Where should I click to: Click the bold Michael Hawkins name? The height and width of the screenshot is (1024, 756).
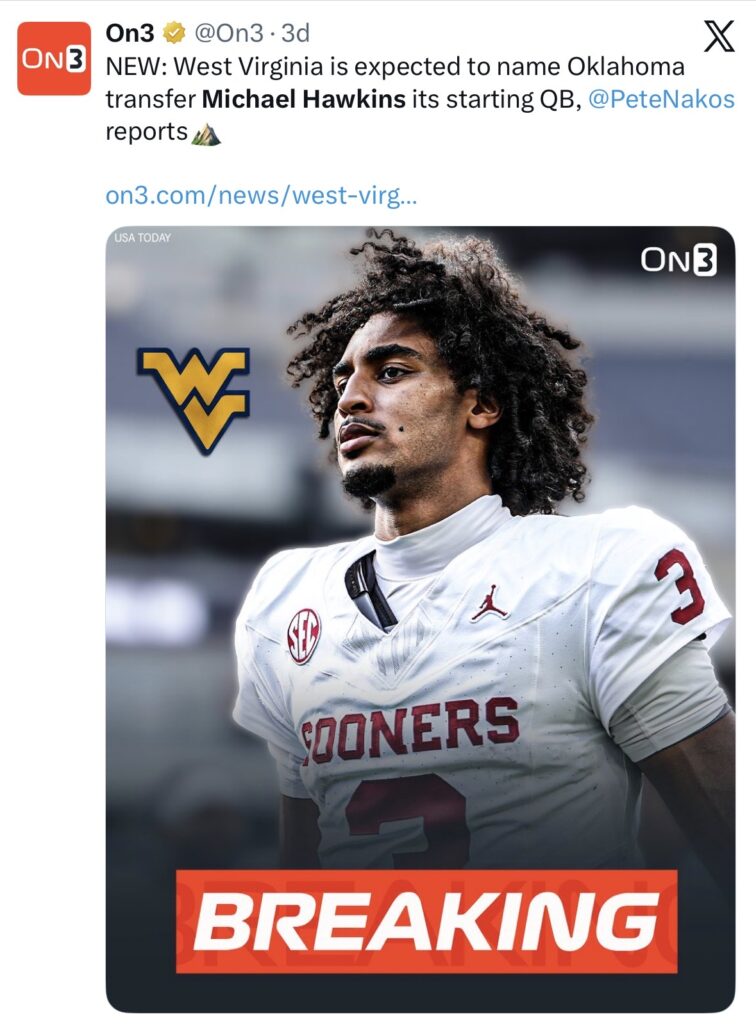[304, 99]
